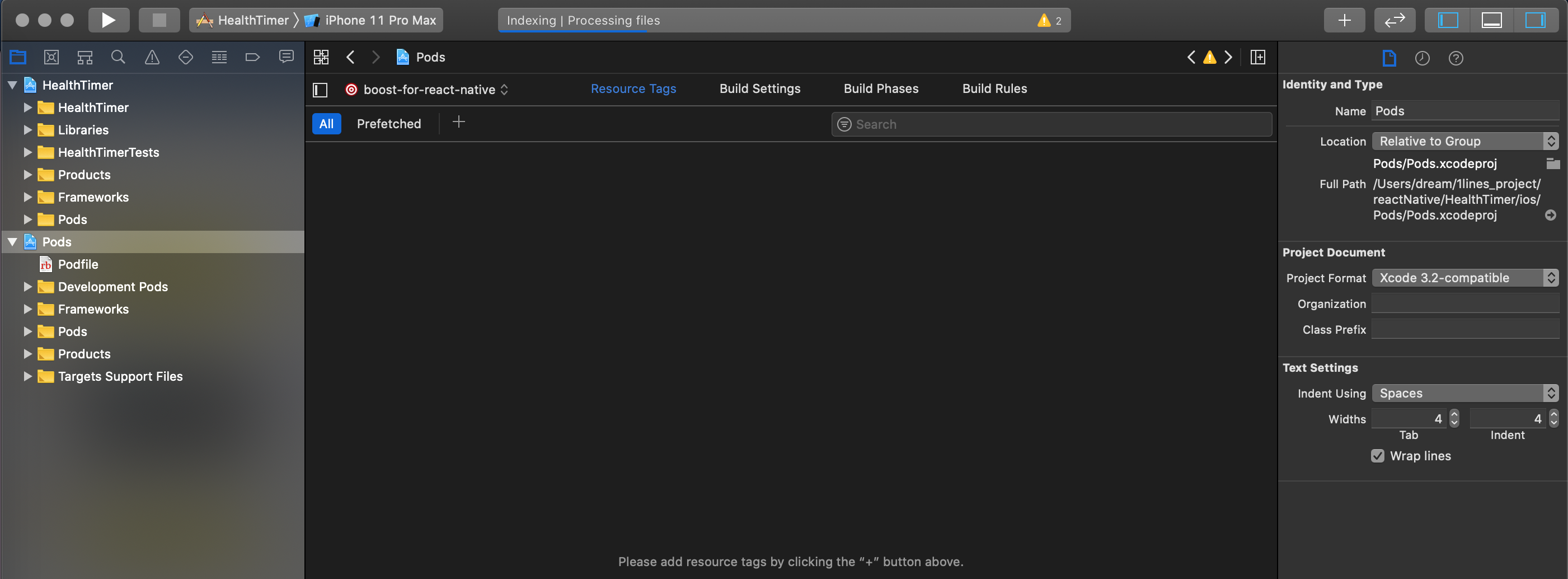Screen dimensions: 1568x579
Task: Adjust the Tab width stepper
Action: coord(1454,418)
